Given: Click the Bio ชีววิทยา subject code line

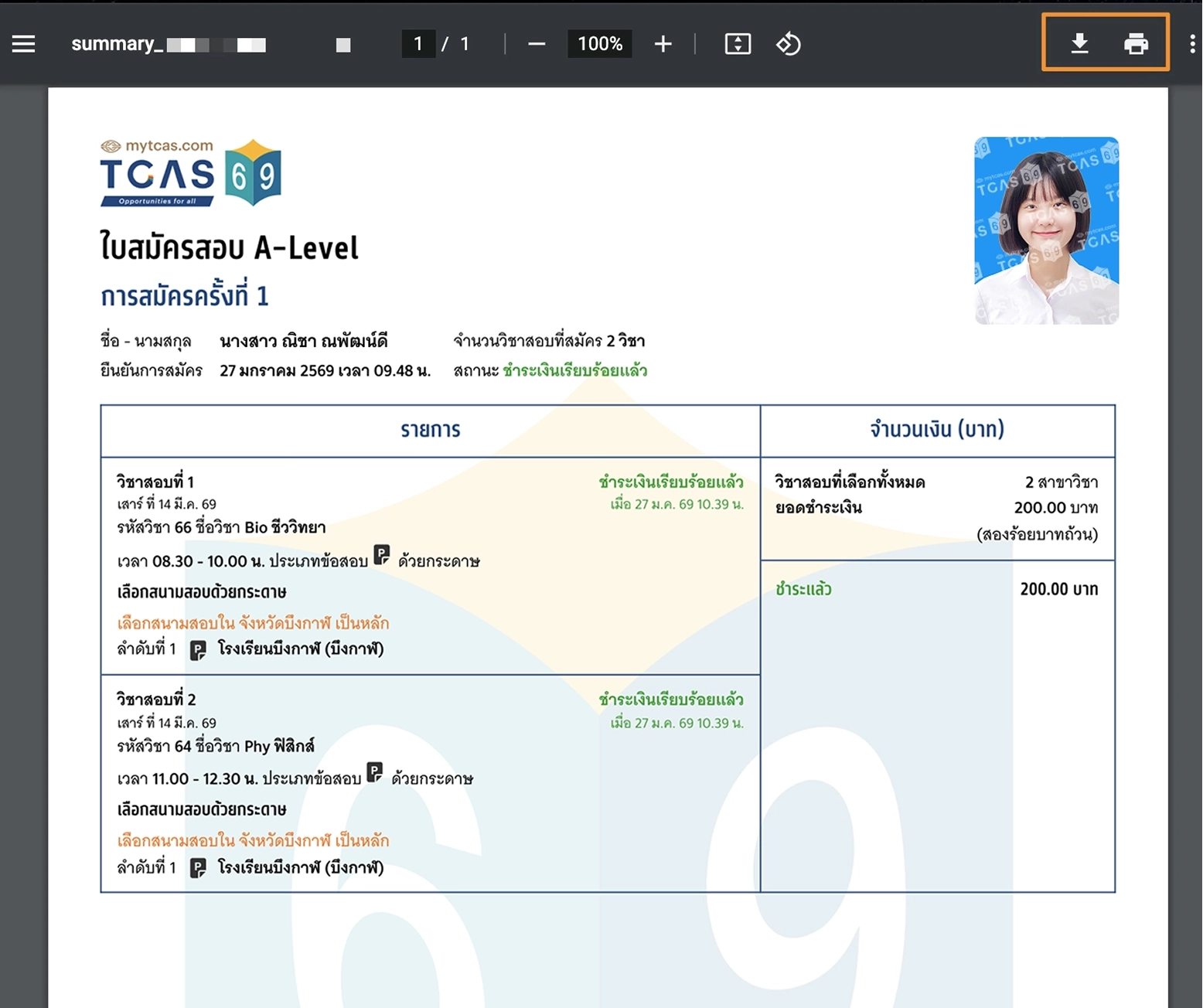Looking at the screenshot, I should click(221, 528).
